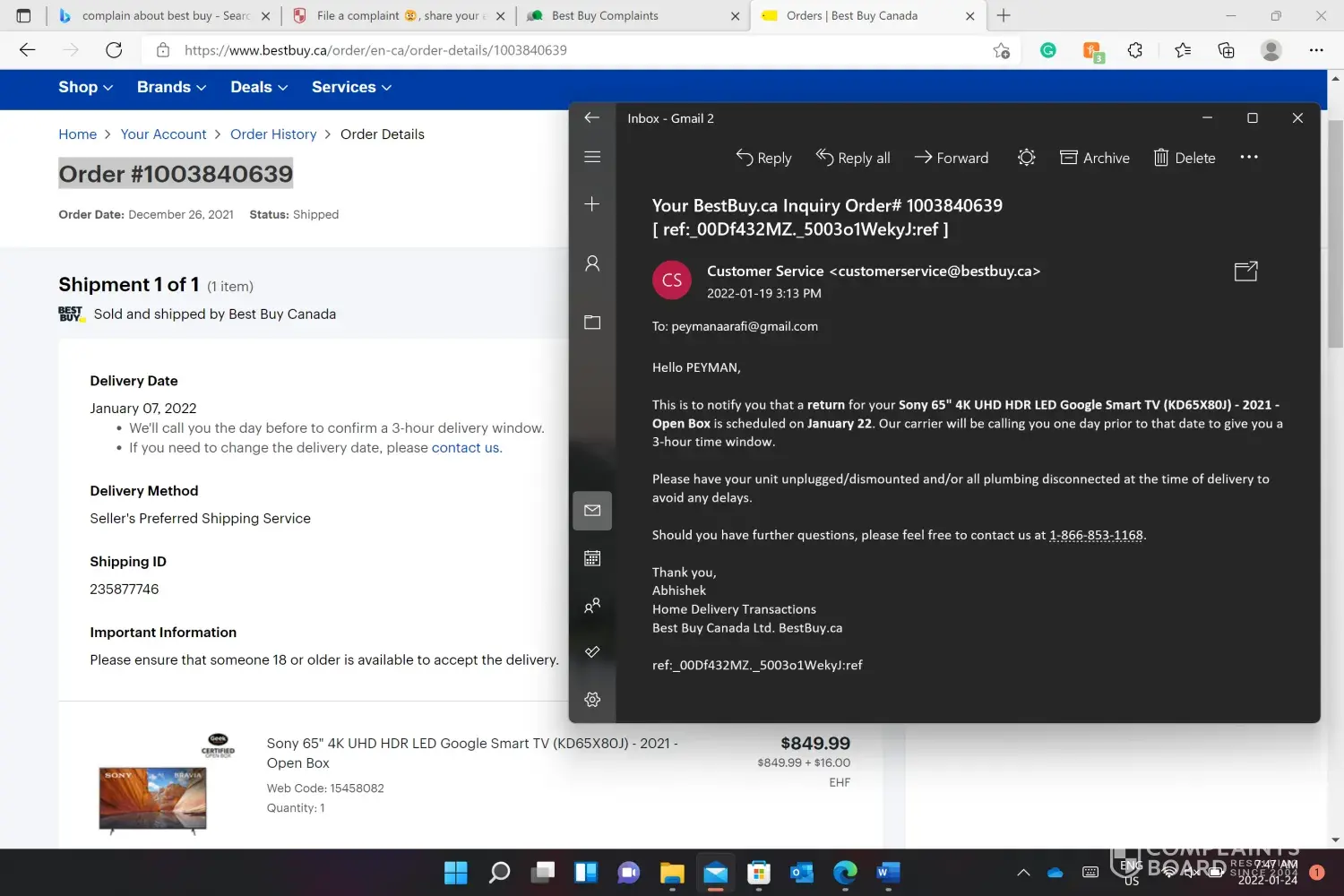Image resolution: width=1344 pixels, height=896 pixels.
Task: Delete the open email message
Action: 1184,158
